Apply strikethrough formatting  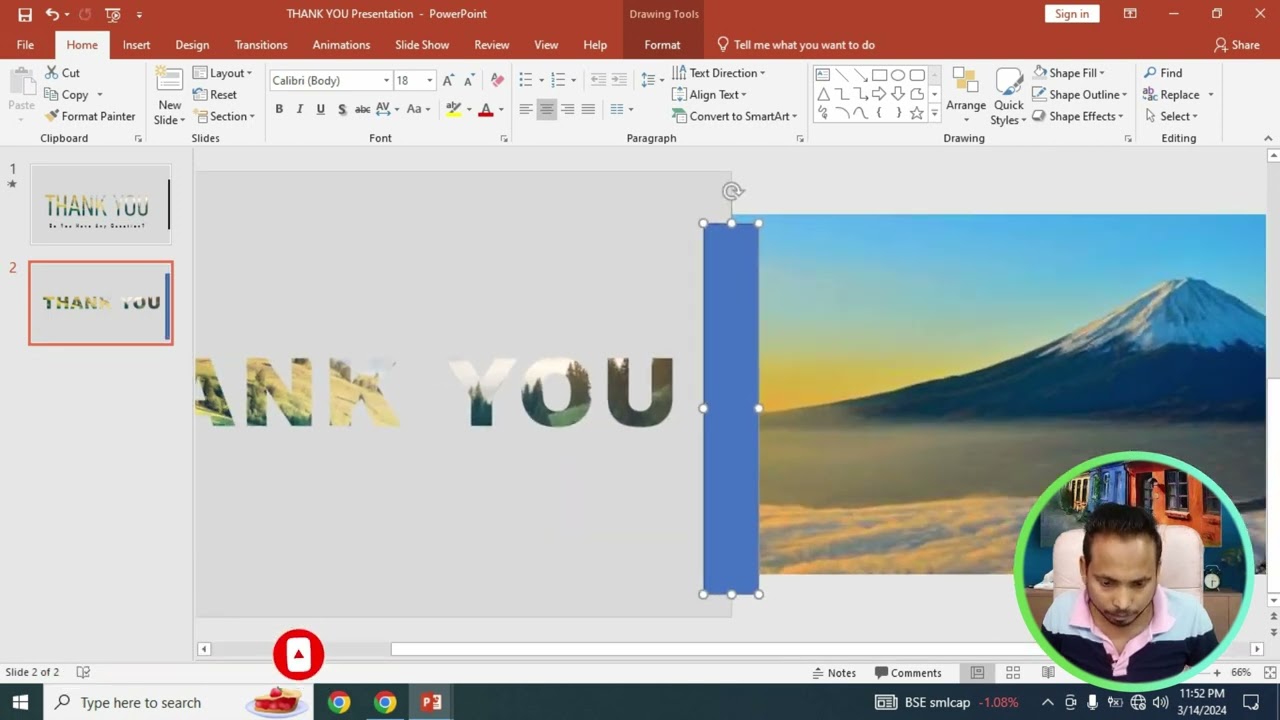[362, 109]
